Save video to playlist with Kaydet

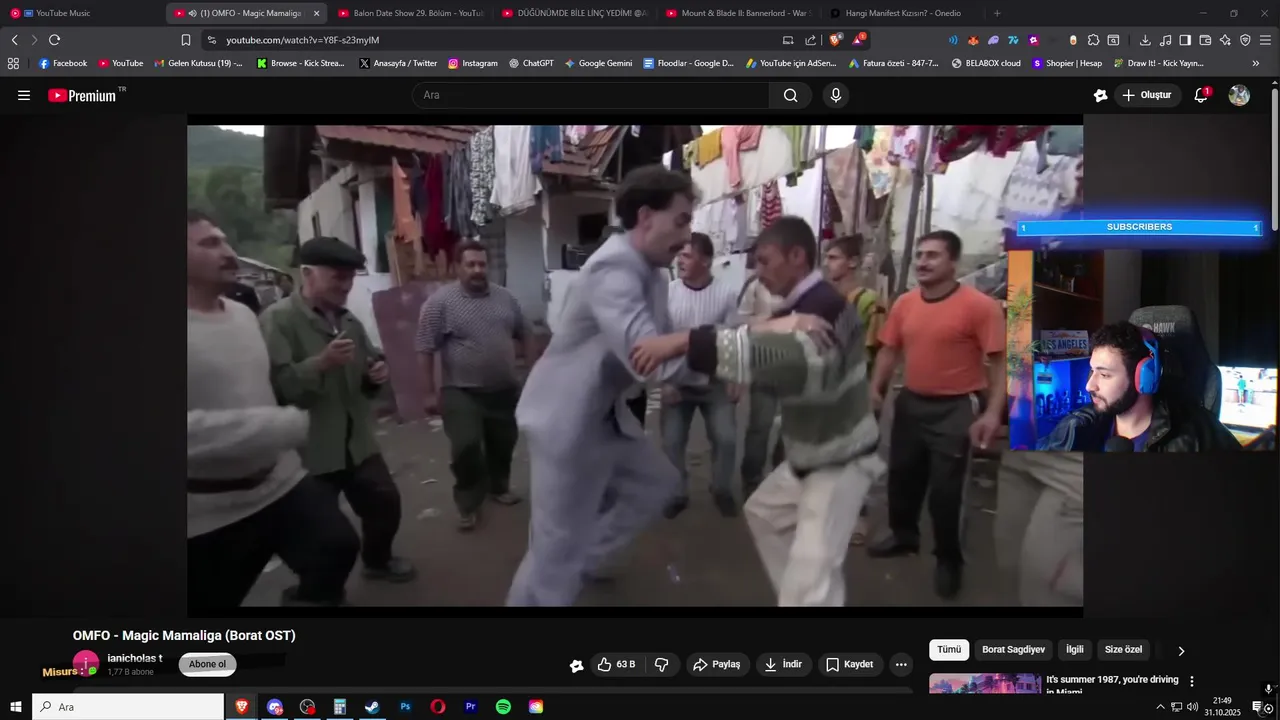tap(849, 664)
